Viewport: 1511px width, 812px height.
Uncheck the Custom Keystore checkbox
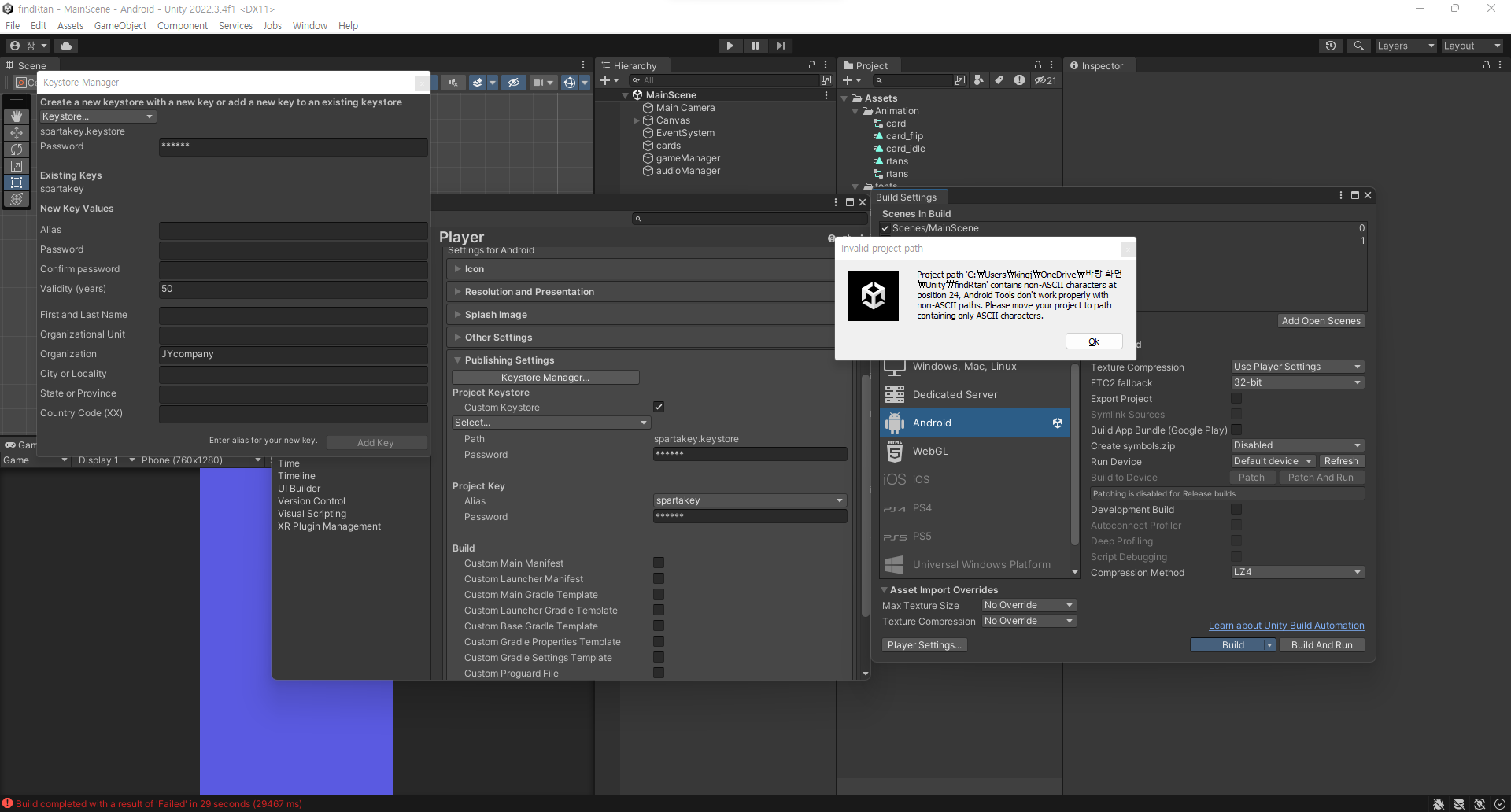point(659,407)
